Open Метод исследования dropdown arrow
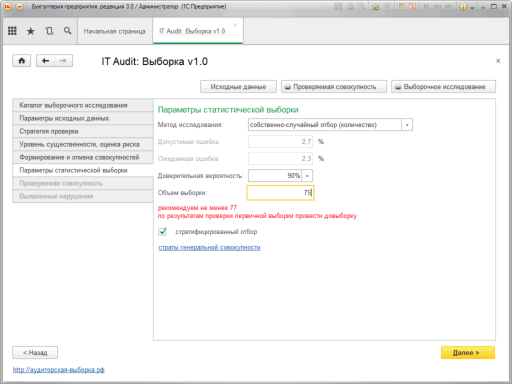Image resolution: width=512 pixels, height=384 pixels. click(x=407, y=125)
